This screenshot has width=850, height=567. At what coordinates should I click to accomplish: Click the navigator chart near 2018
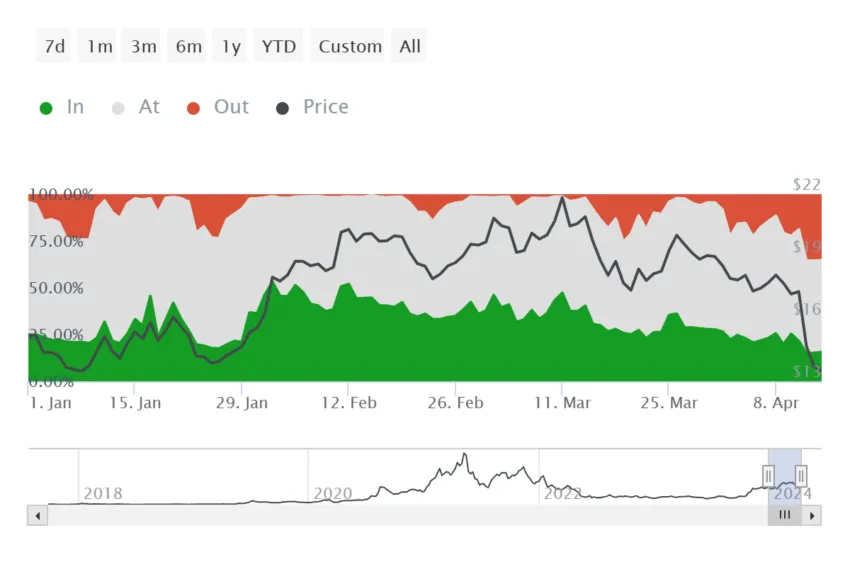click(102, 493)
